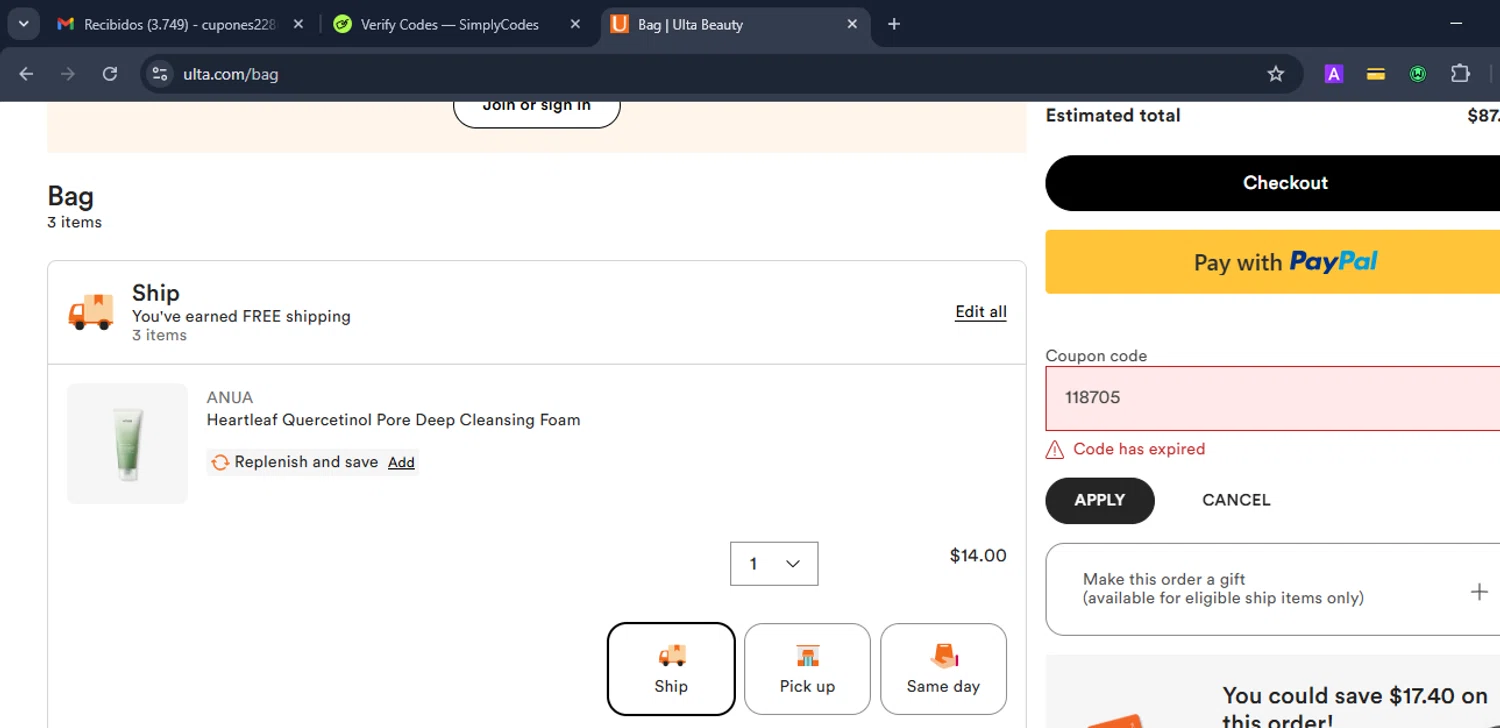Click the Code has expired warning icon
Viewport: 1500px width, 728px height.
pyautogui.click(x=1054, y=450)
